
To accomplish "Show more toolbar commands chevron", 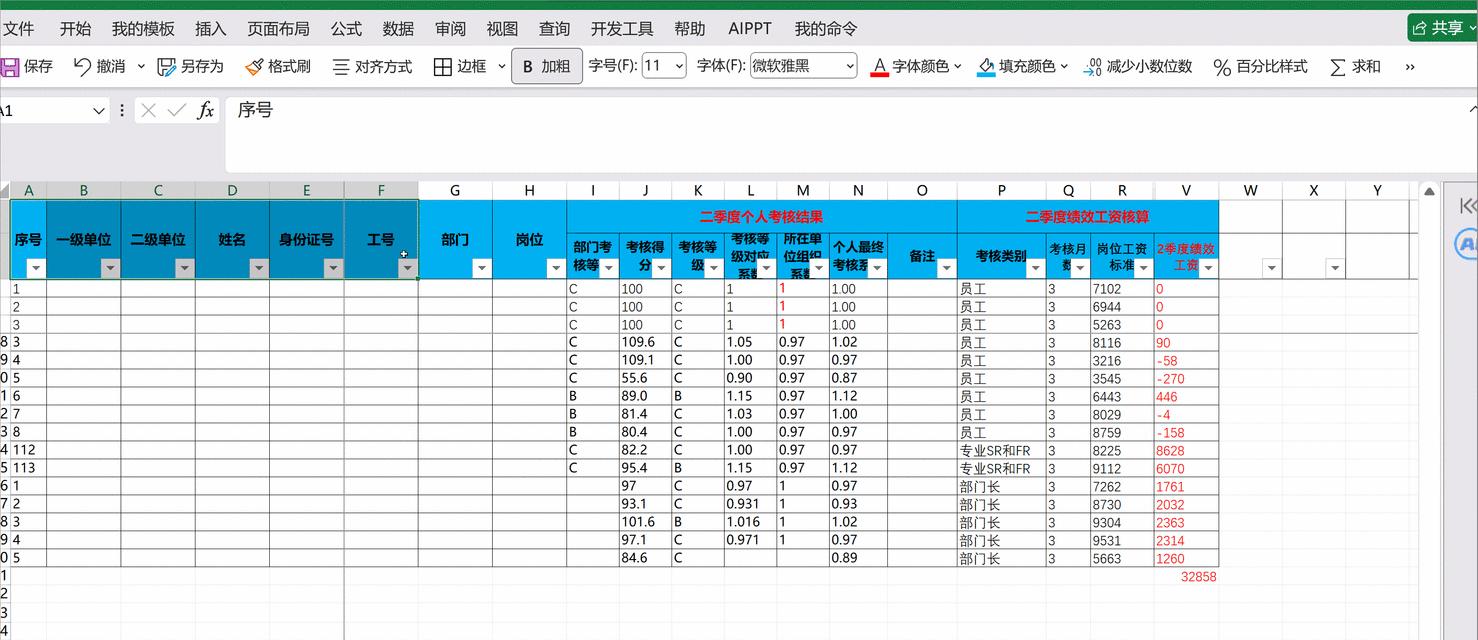I will 1410,67.
